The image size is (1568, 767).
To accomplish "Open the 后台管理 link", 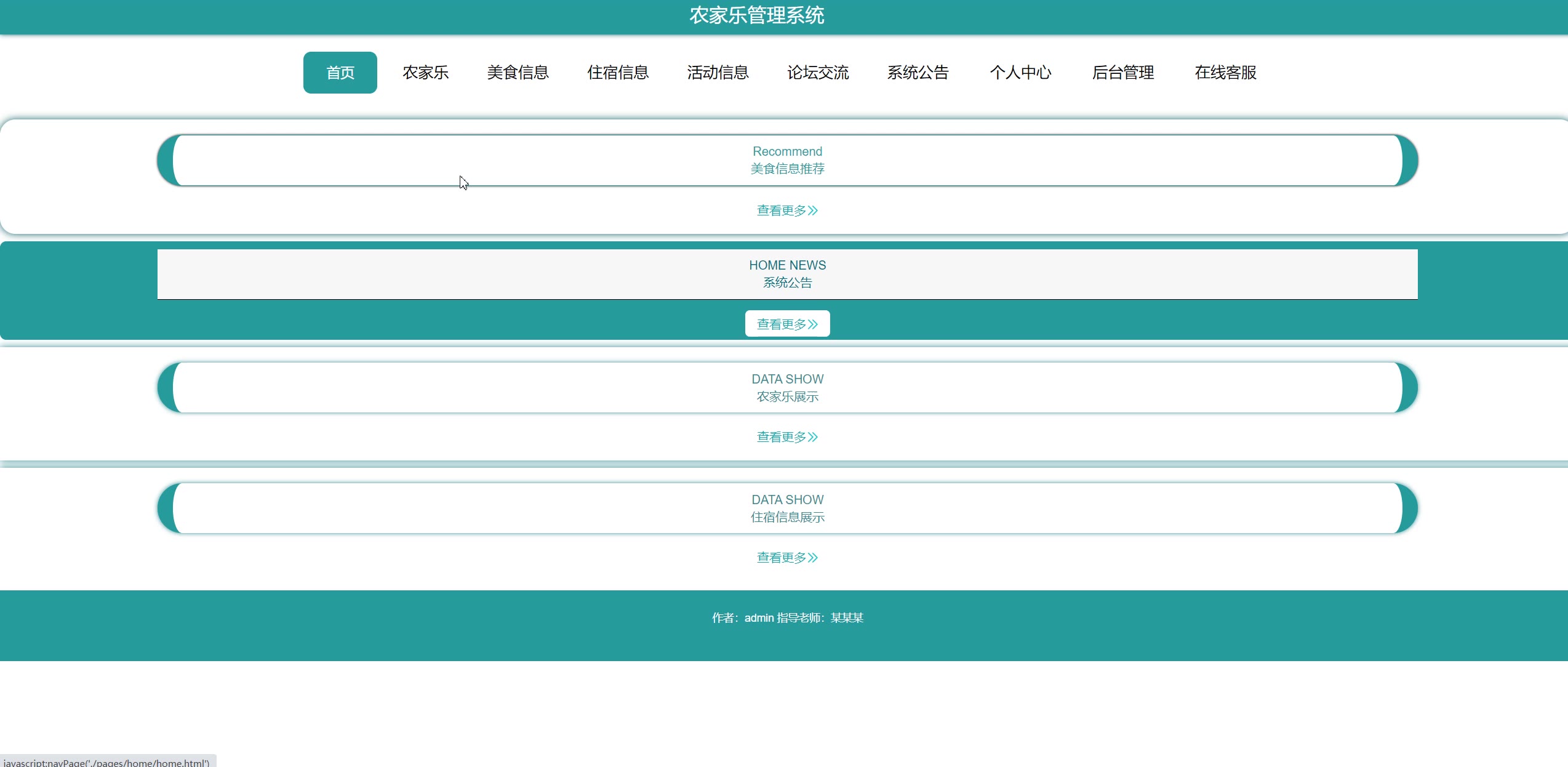I will point(1122,73).
